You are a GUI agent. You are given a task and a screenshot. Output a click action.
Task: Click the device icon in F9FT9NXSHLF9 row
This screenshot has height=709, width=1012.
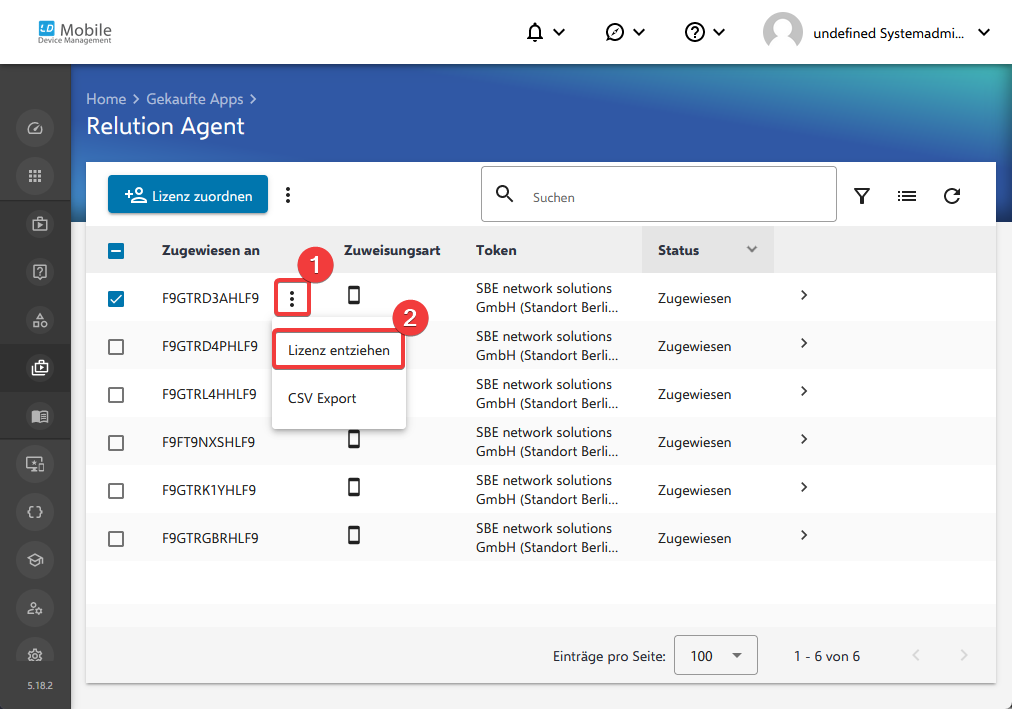(x=354, y=439)
